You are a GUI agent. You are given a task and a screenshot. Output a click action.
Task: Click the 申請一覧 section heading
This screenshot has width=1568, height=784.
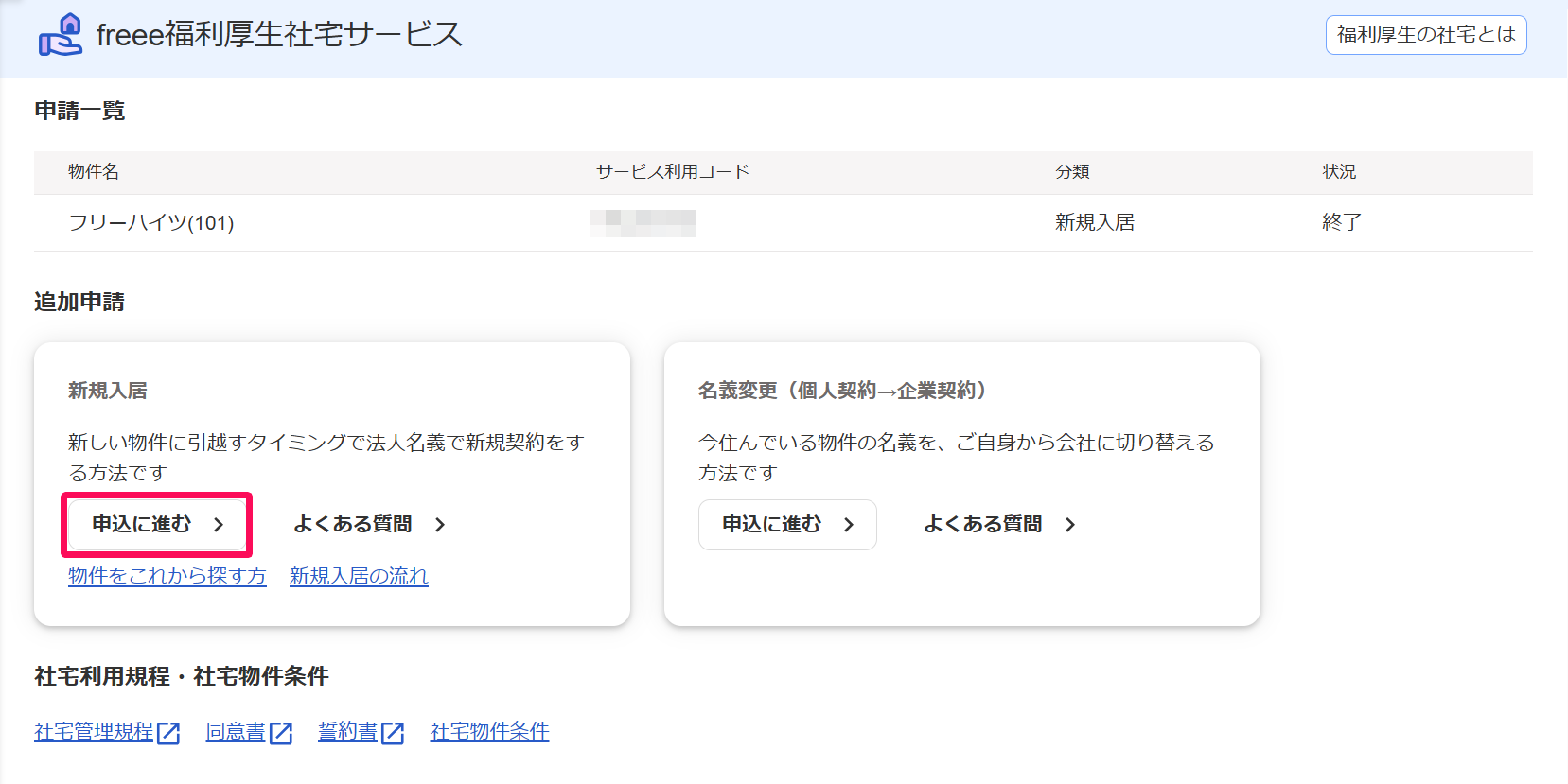click(x=79, y=111)
